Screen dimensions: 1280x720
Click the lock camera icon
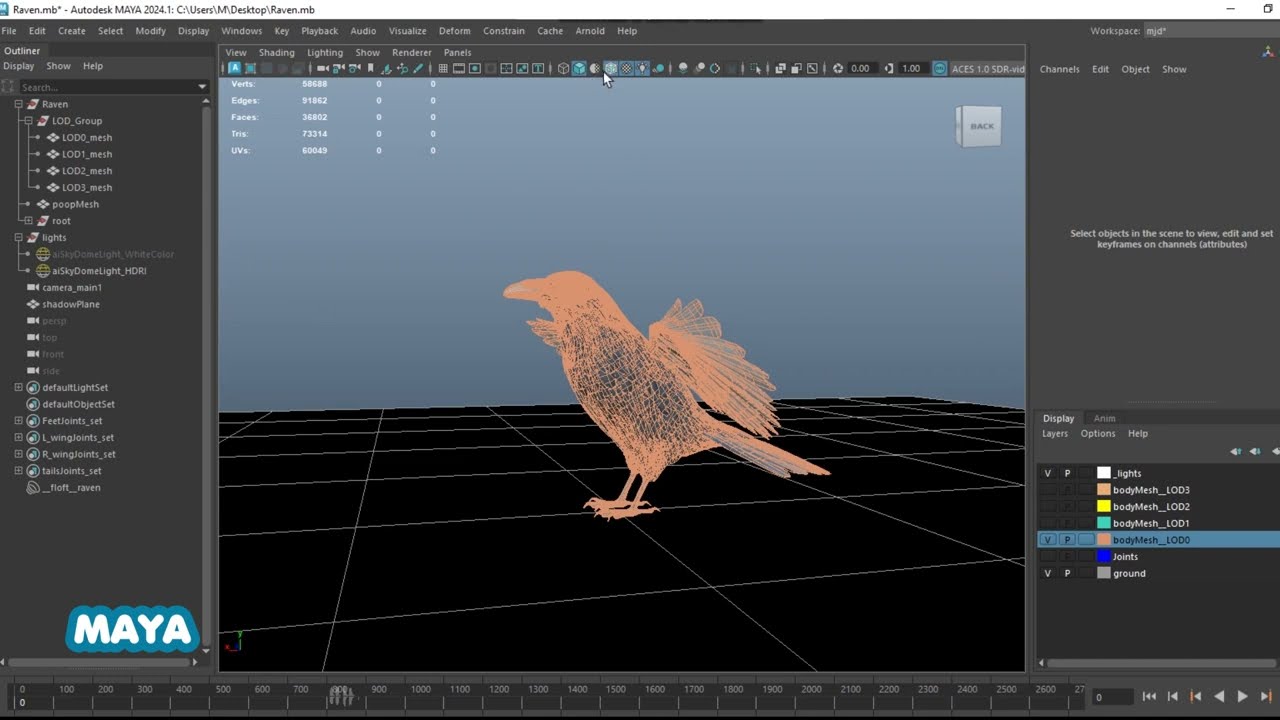tap(339, 69)
